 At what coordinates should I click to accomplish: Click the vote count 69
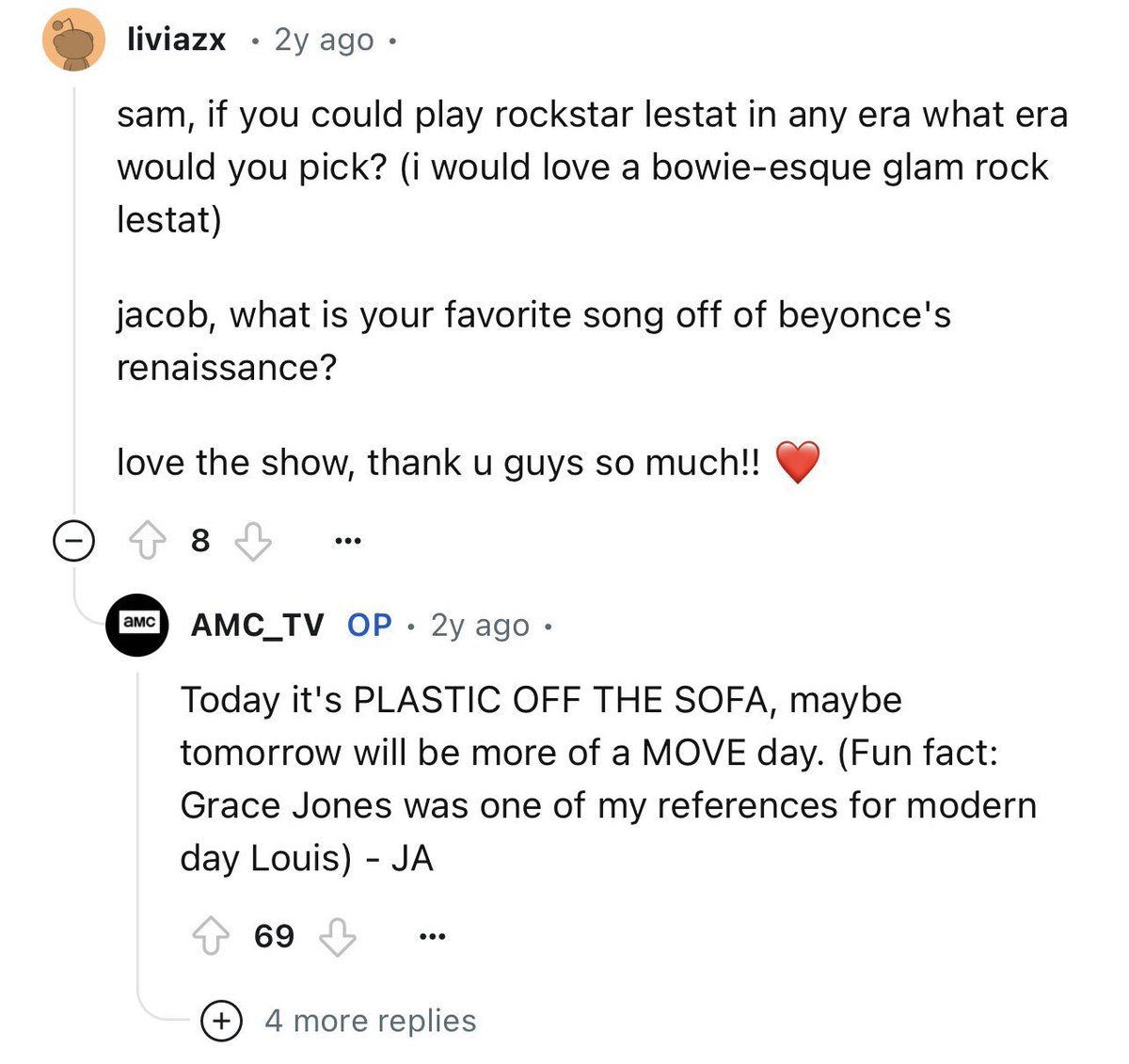[x=274, y=936]
